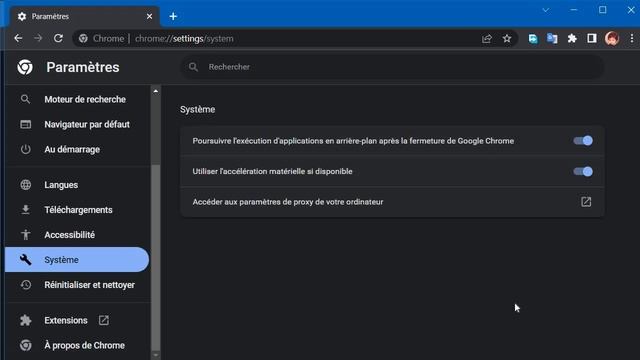Open a new tab with the plus button
The height and width of the screenshot is (360, 640).
(x=173, y=16)
